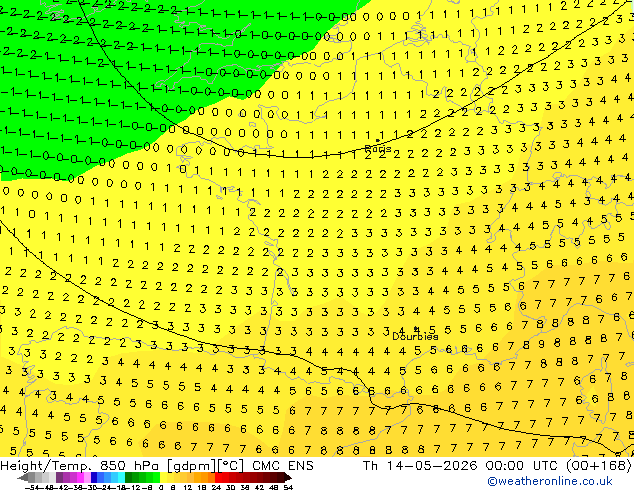Click the '[gdpm]' unit label

pyautogui.click(x=191, y=466)
